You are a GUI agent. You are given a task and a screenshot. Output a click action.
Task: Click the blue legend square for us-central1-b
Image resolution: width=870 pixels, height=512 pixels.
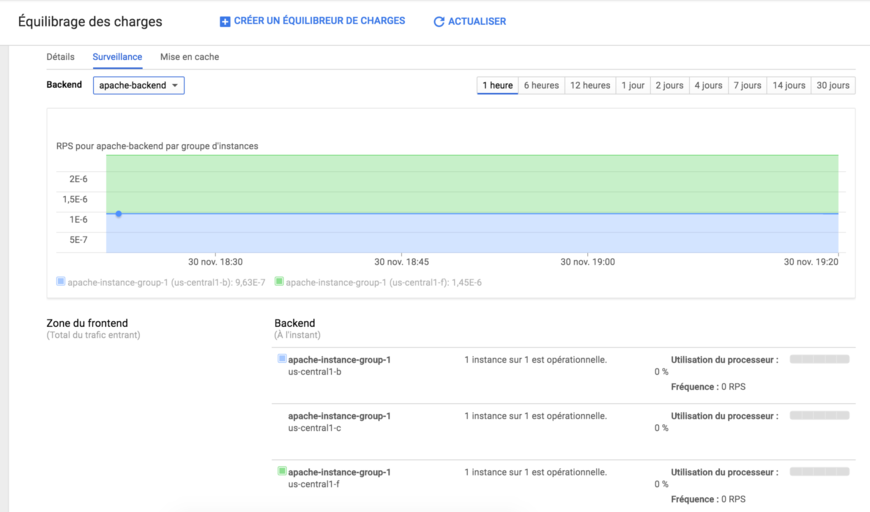click(60, 281)
